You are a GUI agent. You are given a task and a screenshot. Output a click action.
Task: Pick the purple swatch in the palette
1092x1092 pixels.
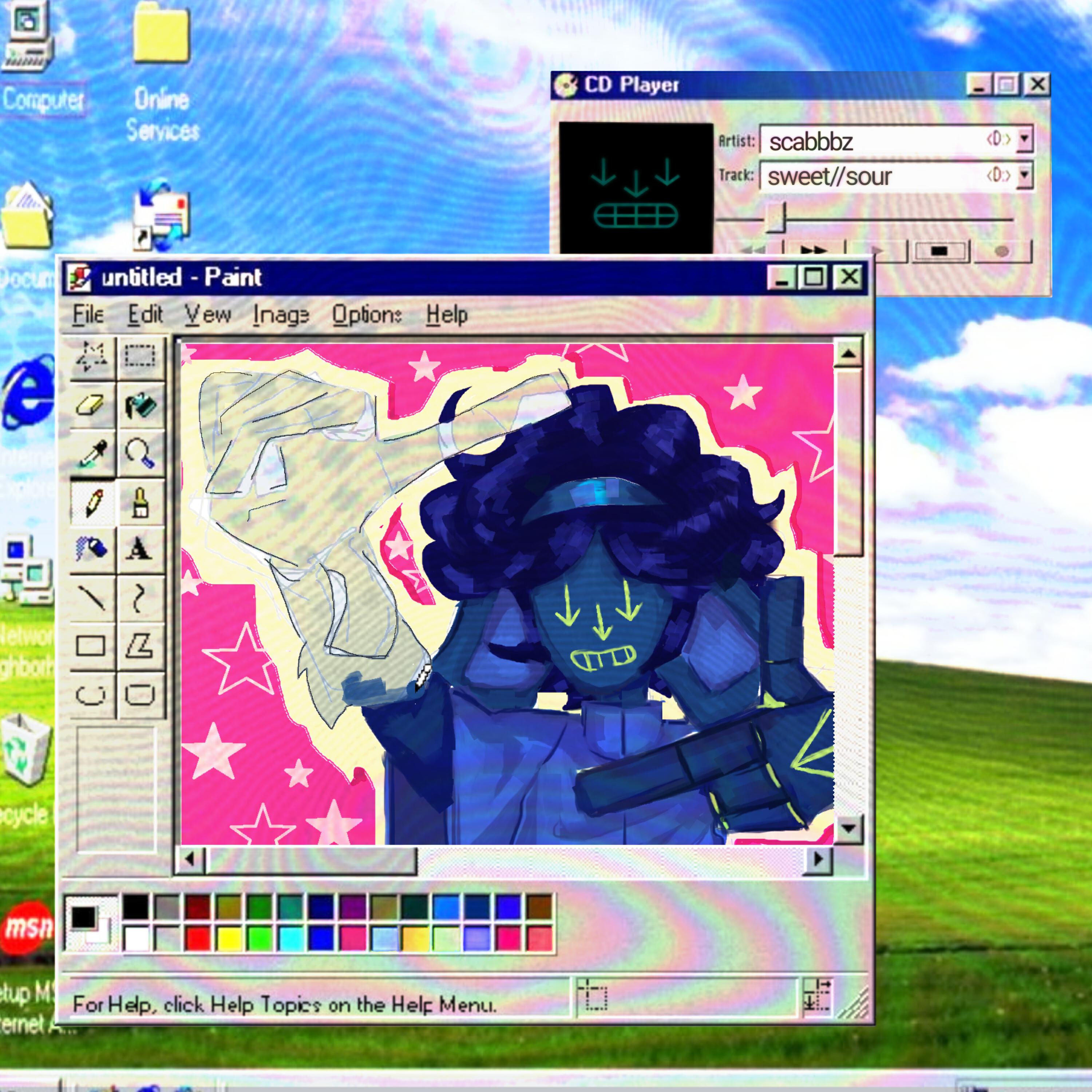coord(353,907)
